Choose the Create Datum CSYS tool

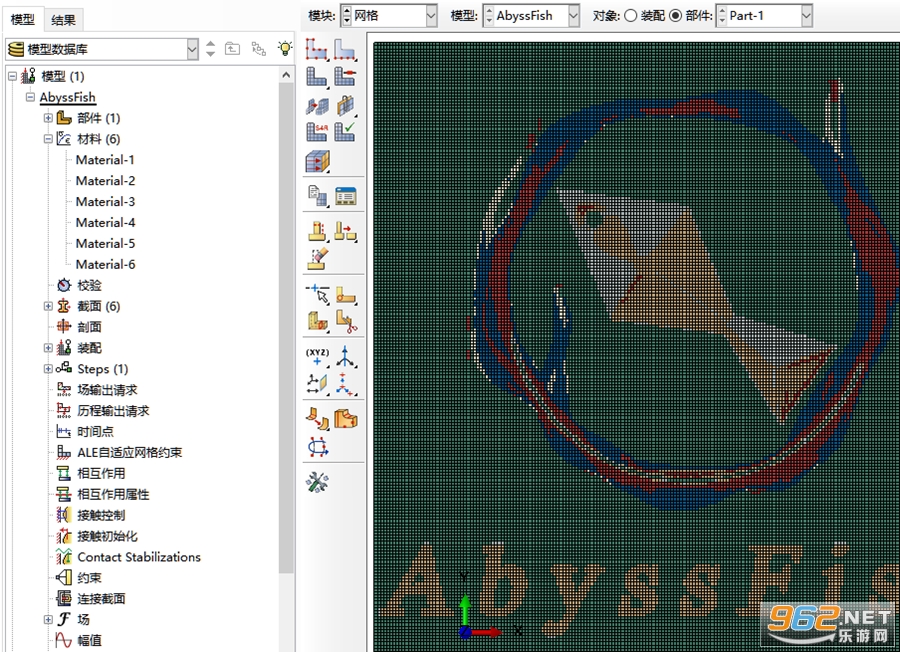tap(345, 383)
